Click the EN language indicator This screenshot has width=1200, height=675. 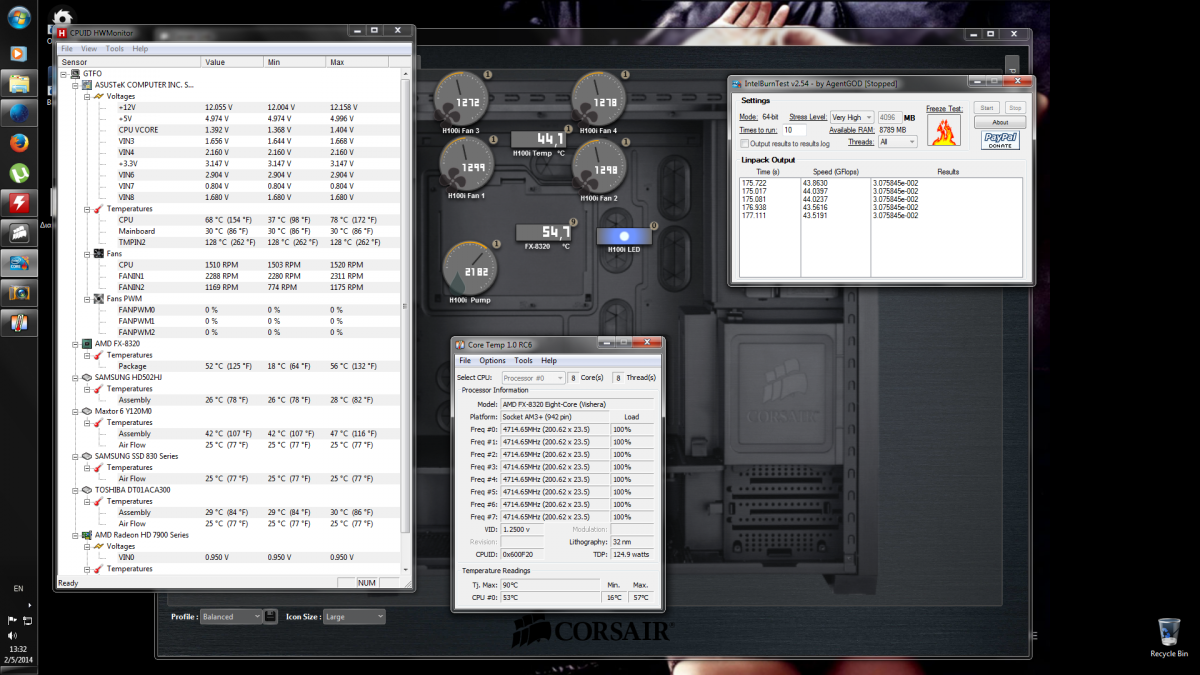19,588
